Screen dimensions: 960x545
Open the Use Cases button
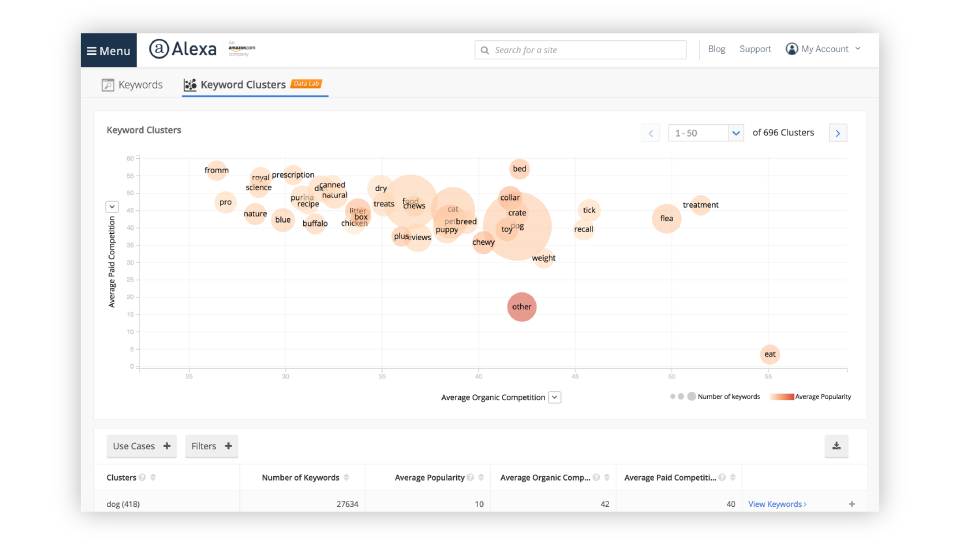click(x=141, y=446)
